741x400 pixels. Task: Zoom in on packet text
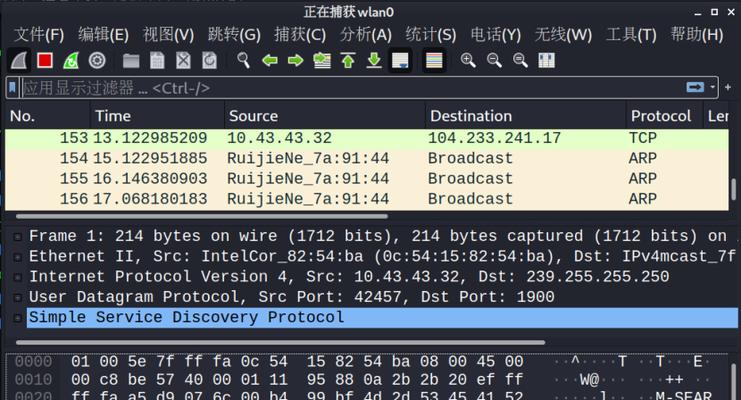468,61
